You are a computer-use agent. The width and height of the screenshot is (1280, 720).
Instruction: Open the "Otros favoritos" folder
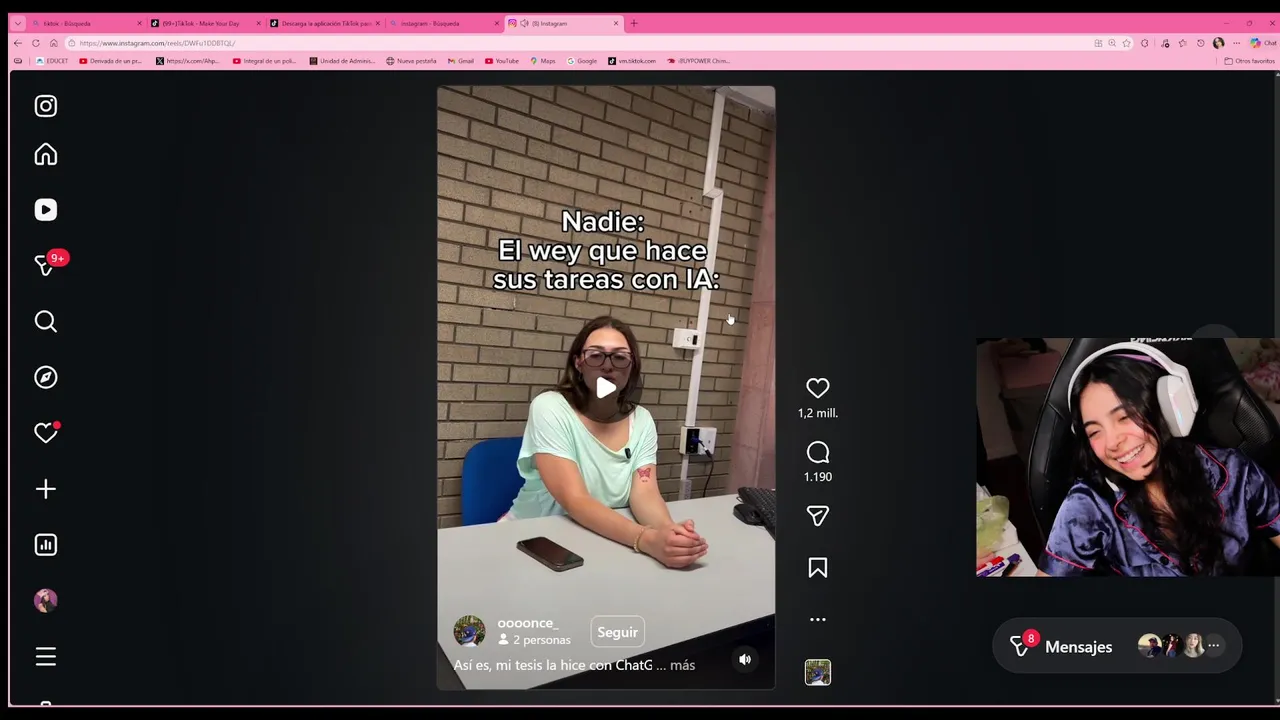[1250, 61]
